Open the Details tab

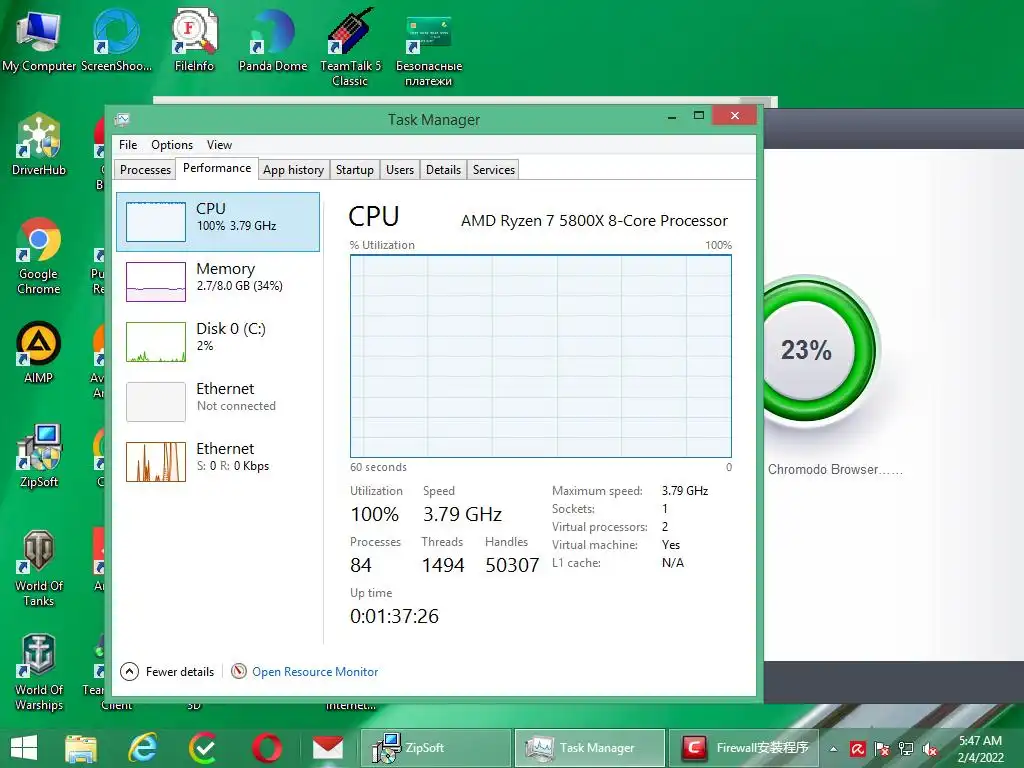(x=443, y=170)
